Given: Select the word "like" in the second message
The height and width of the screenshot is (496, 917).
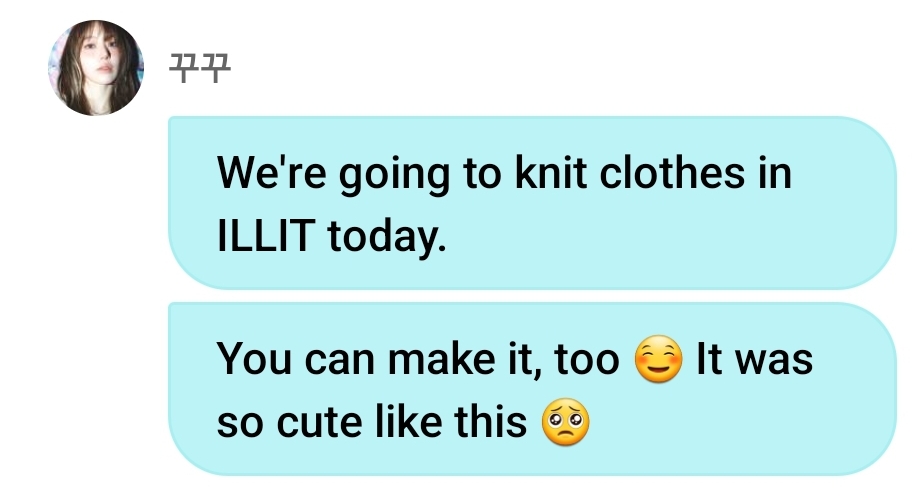Looking at the screenshot, I should coord(408,422).
